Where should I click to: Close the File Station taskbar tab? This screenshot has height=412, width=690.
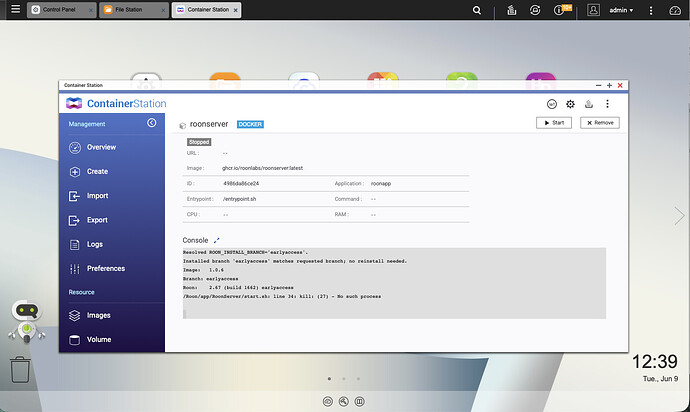163,10
